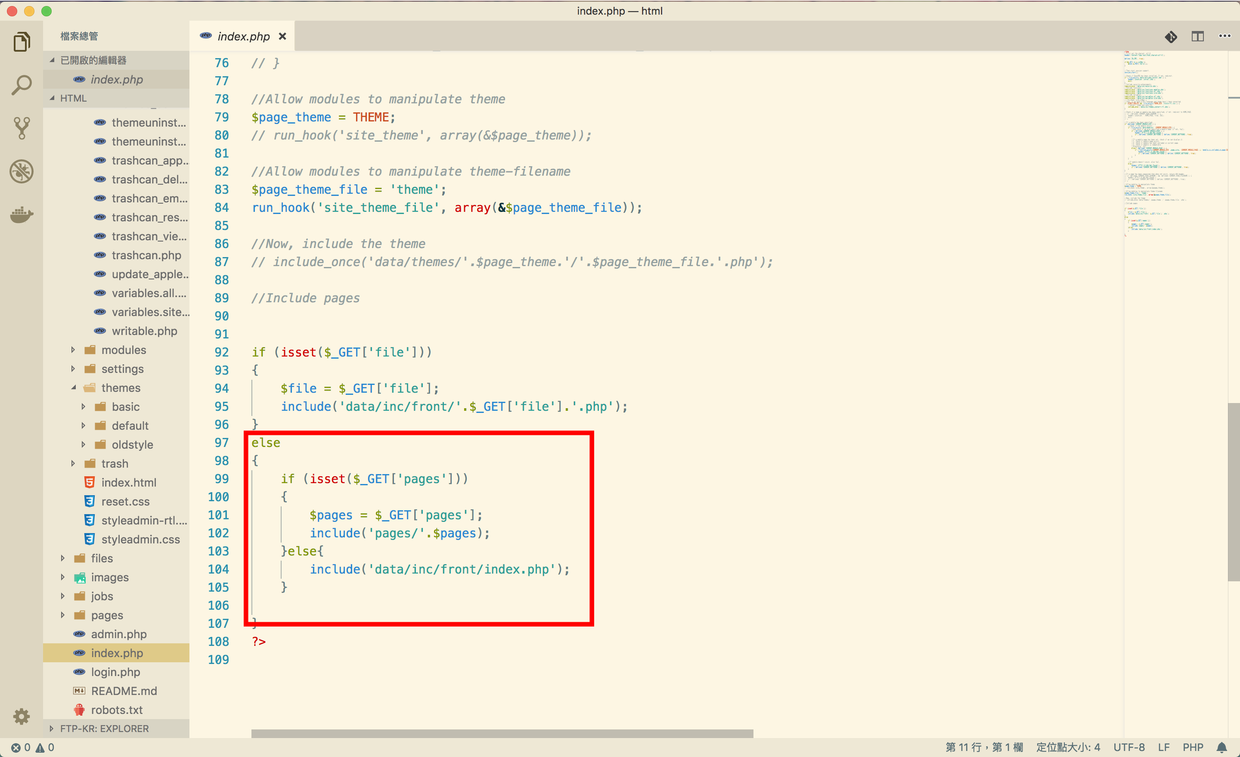The image size is (1240, 757).
Task: Open styleadmin.css in the file tree
Action: (x=140, y=539)
